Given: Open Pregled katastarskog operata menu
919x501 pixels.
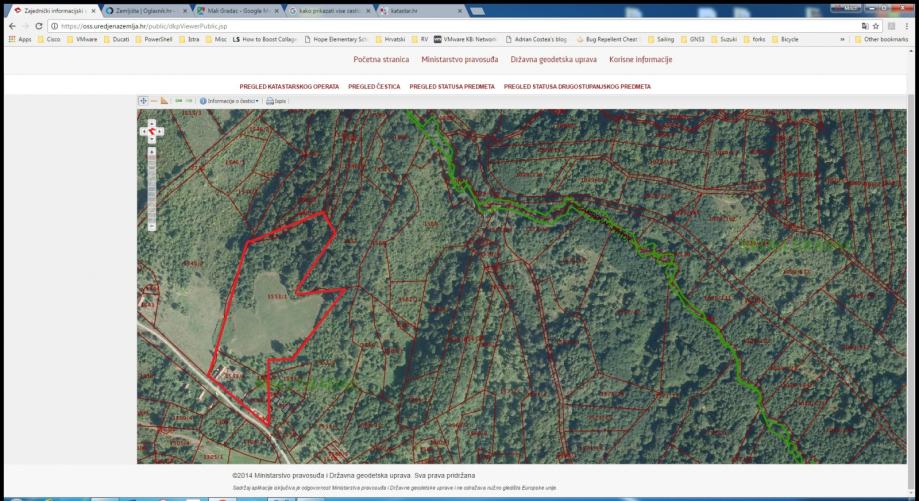Looking at the screenshot, I should (289, 86).
